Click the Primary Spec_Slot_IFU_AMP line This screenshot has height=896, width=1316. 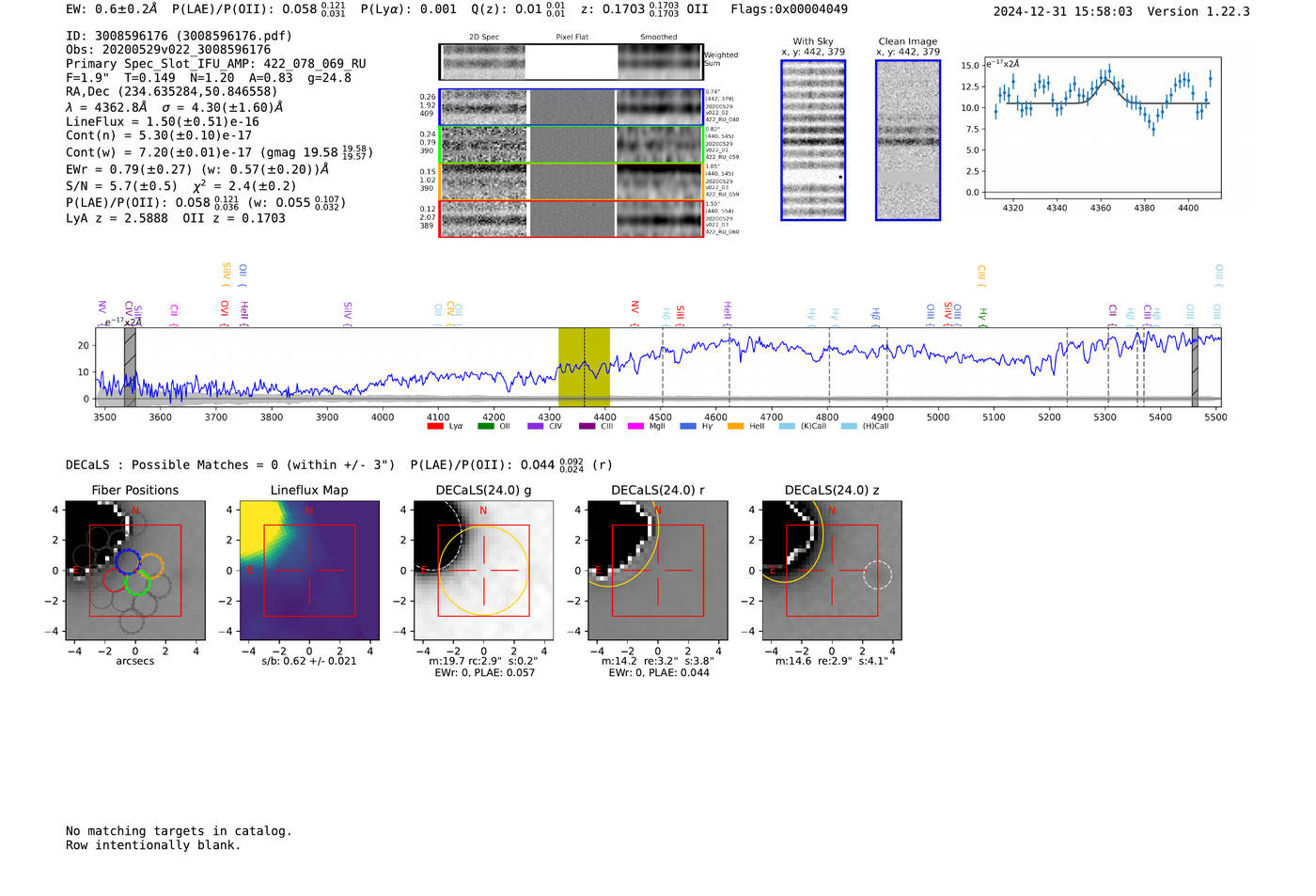[216, 64]
